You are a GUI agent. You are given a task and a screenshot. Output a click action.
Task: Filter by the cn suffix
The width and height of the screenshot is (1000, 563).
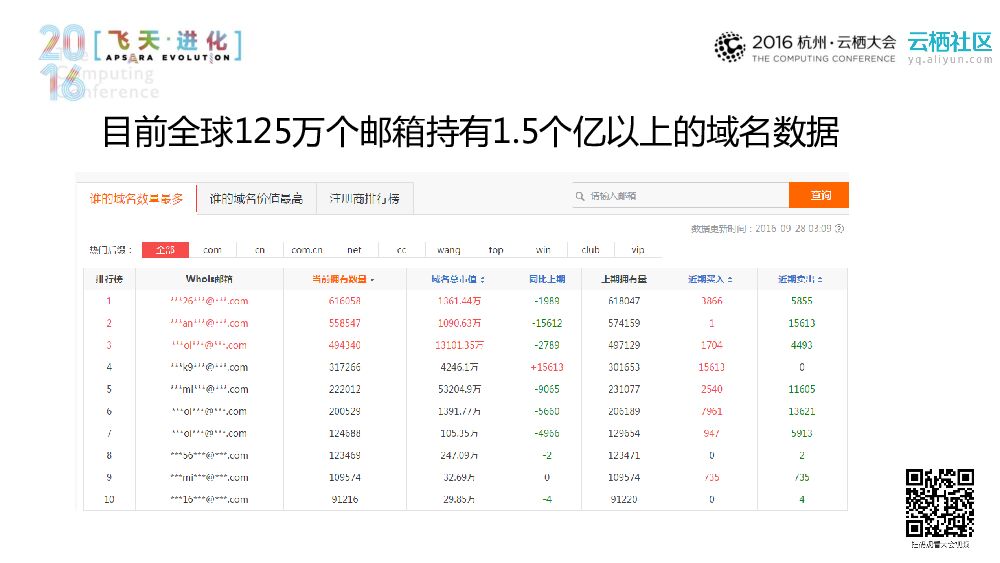[260, 250]
